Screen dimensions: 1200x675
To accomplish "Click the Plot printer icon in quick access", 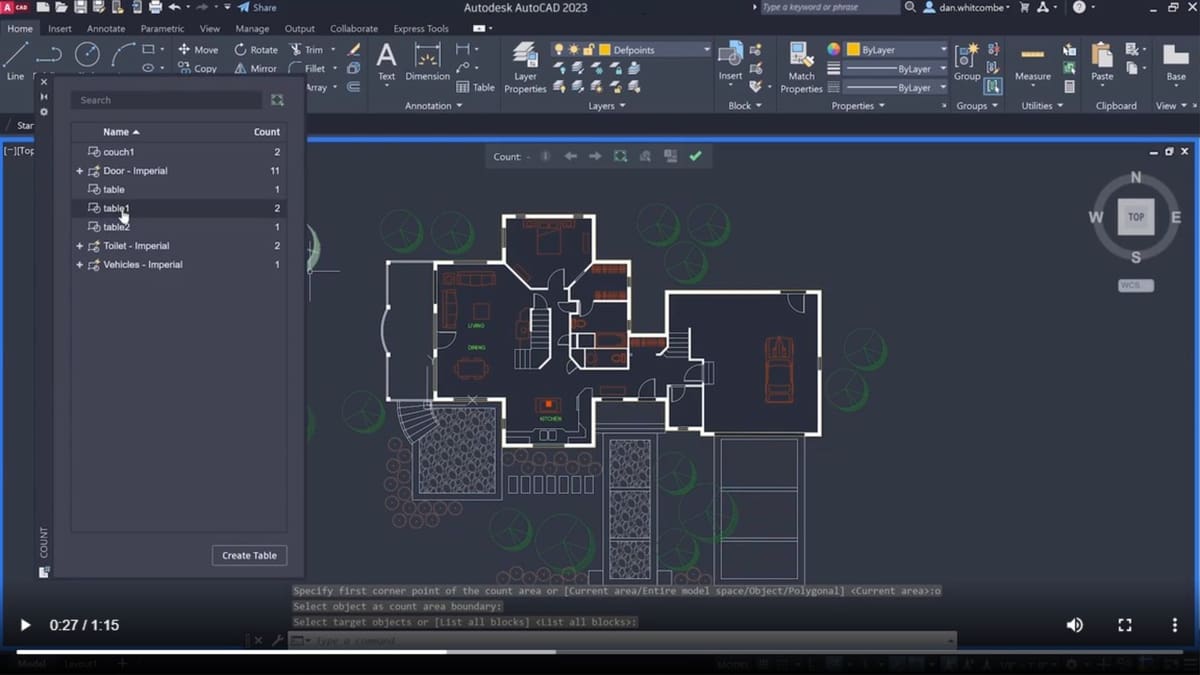I will 155,7.
